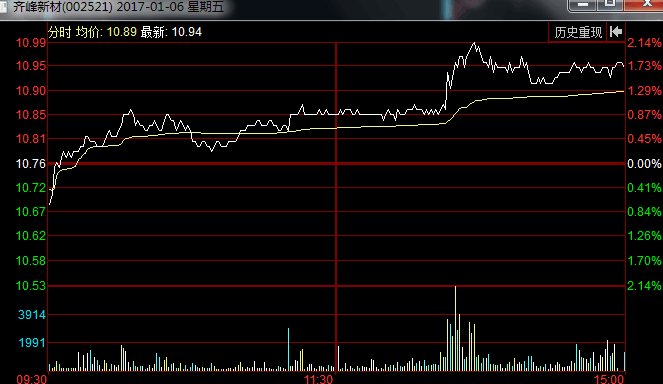Viewport: 663px width, 384px height.
Task: Click the 均价: 10.89 average price readout
Action: point(106,32)
